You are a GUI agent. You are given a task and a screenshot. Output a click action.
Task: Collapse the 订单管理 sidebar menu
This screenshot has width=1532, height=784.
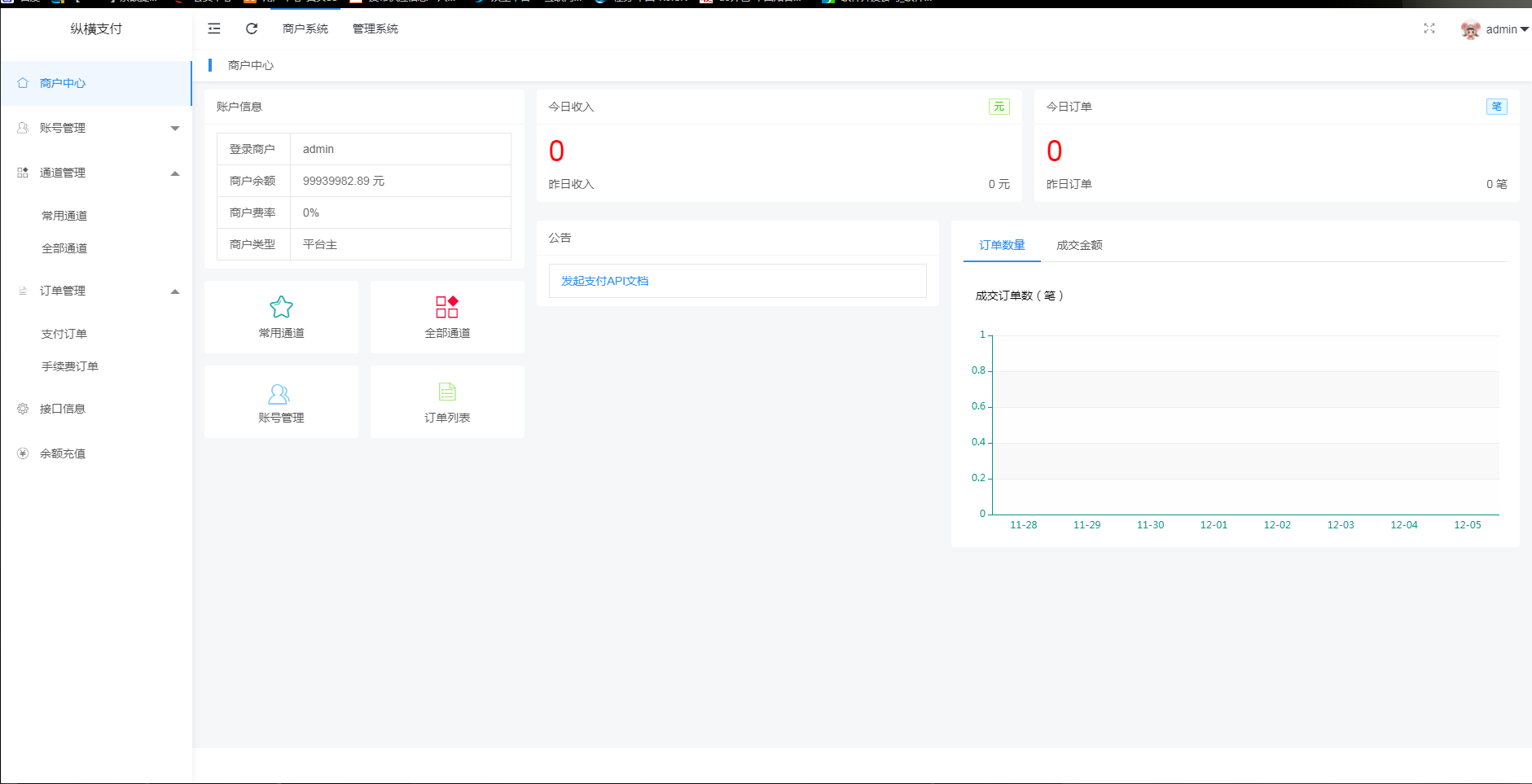point(96,291)
